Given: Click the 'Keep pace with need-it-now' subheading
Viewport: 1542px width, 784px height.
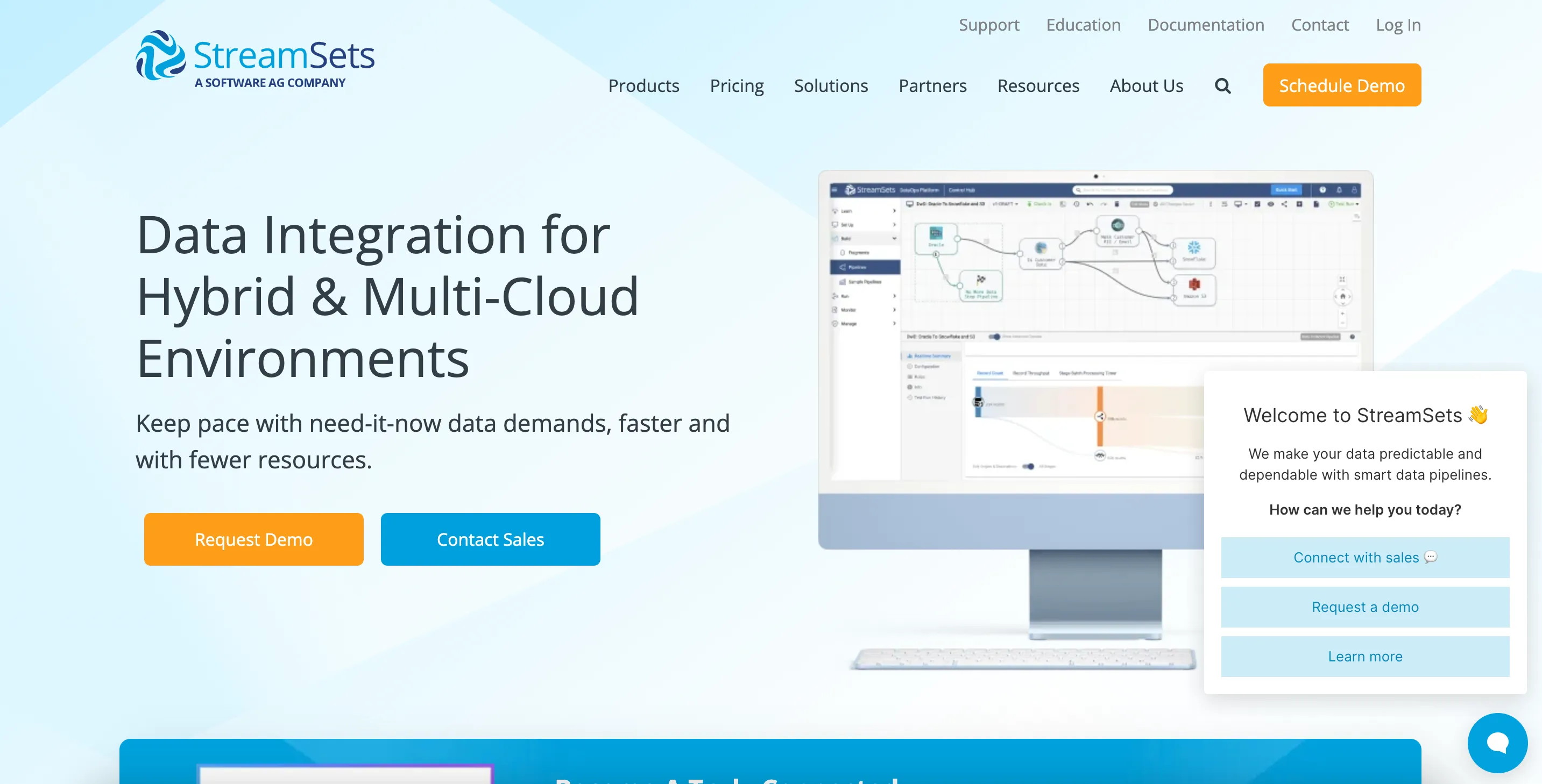Looking at the screenshot, I should 432,441.
